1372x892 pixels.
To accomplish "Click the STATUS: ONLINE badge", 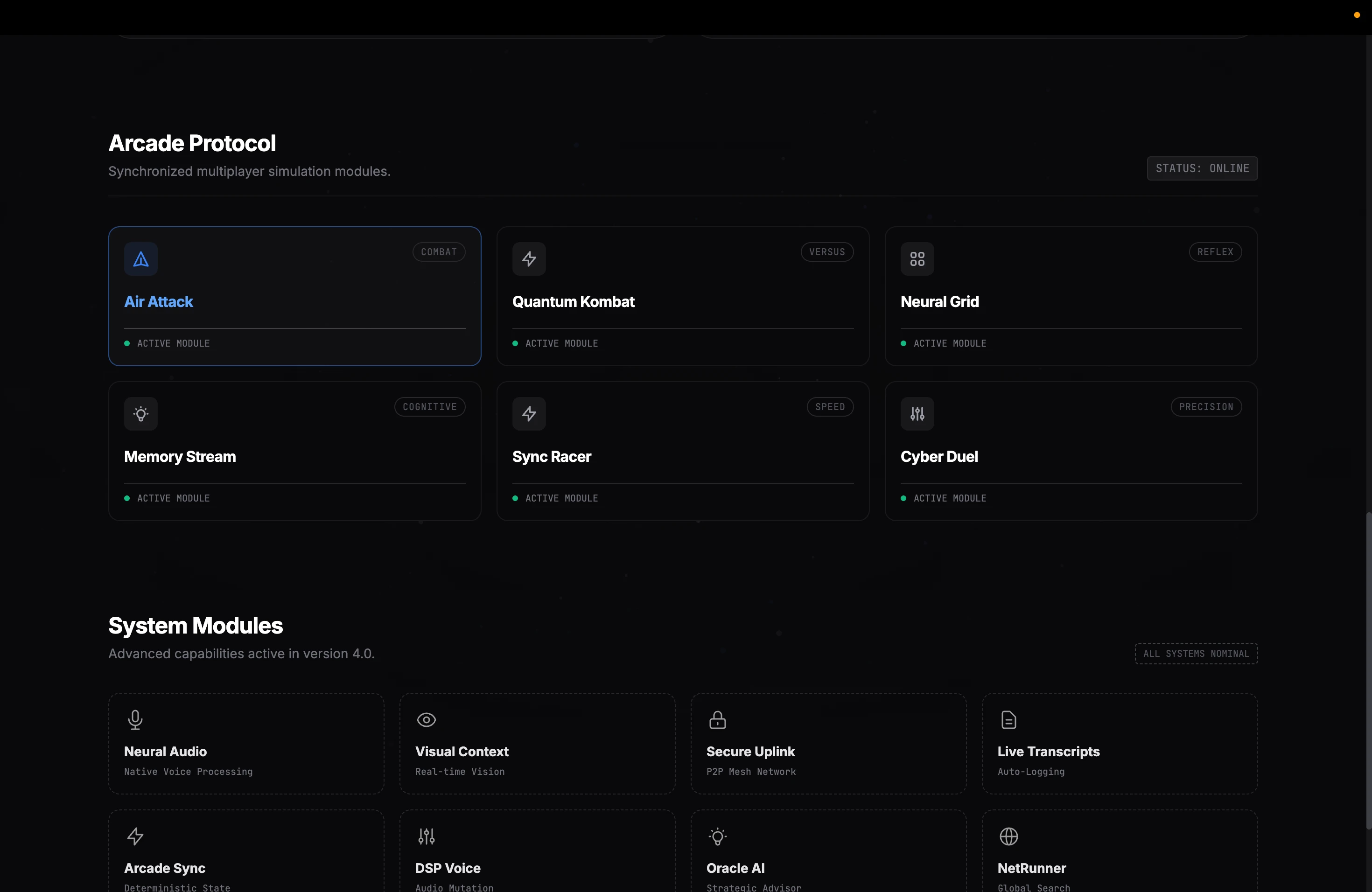I will (1202, 168).
